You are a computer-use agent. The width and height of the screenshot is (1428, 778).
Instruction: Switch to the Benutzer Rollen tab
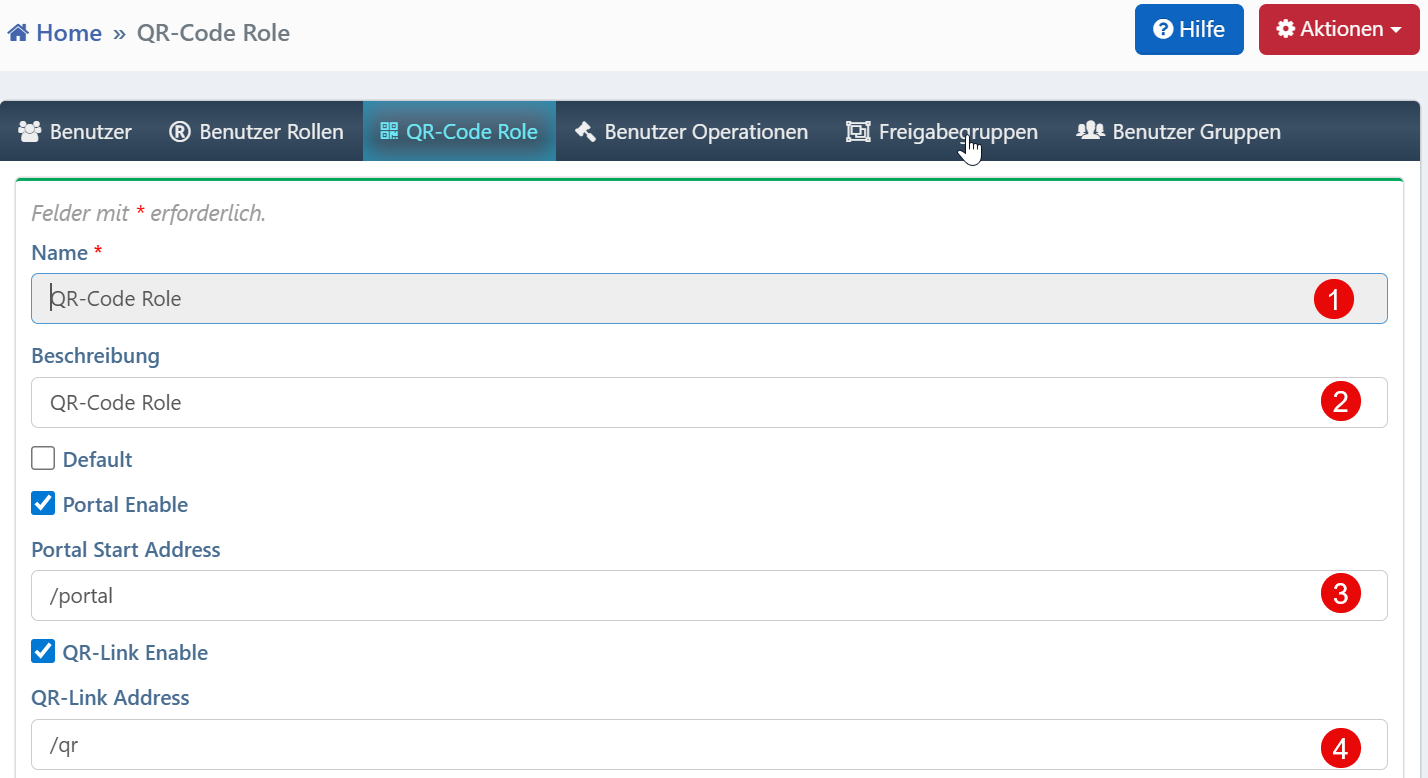click(270, 131)
